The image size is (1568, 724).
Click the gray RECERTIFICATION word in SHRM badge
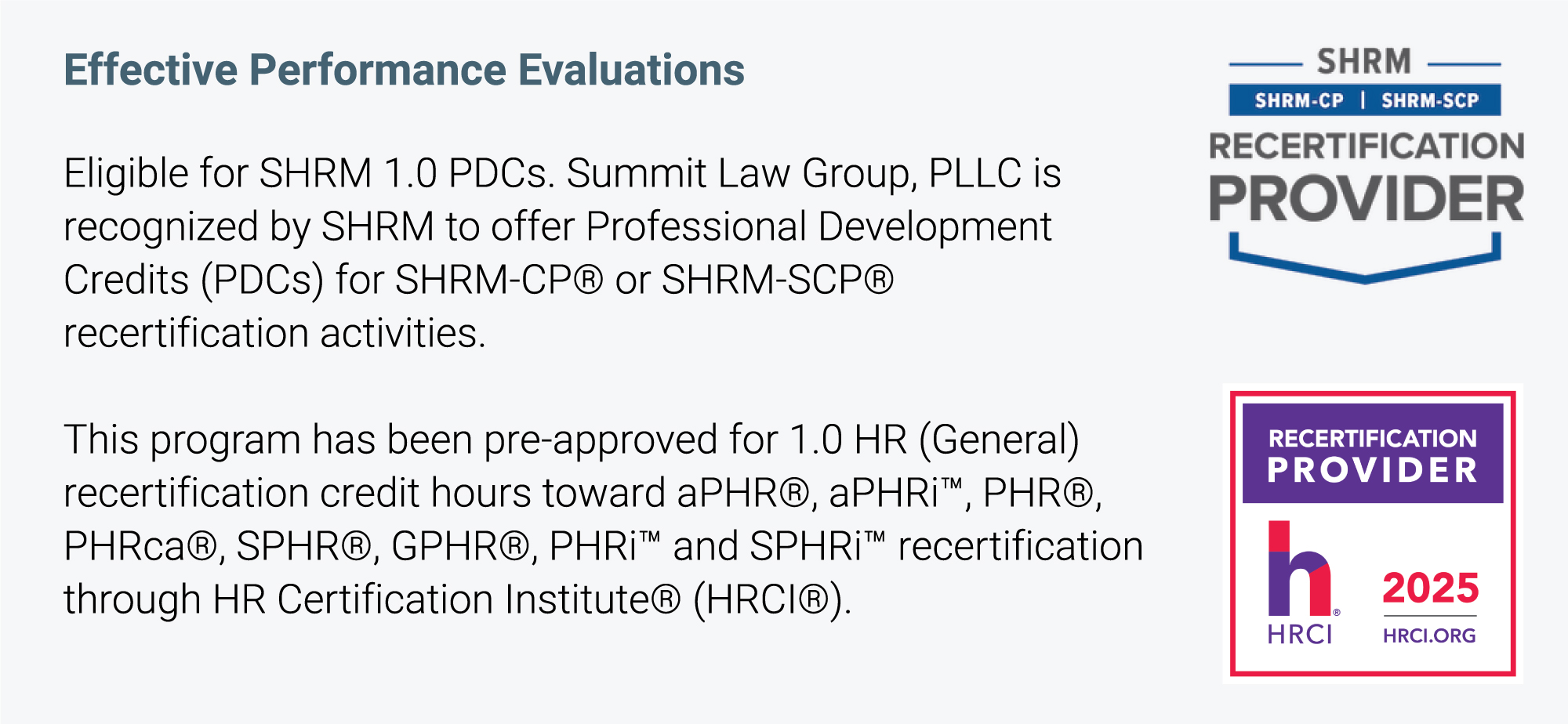pyautogui.click(x=1366, y=146)
